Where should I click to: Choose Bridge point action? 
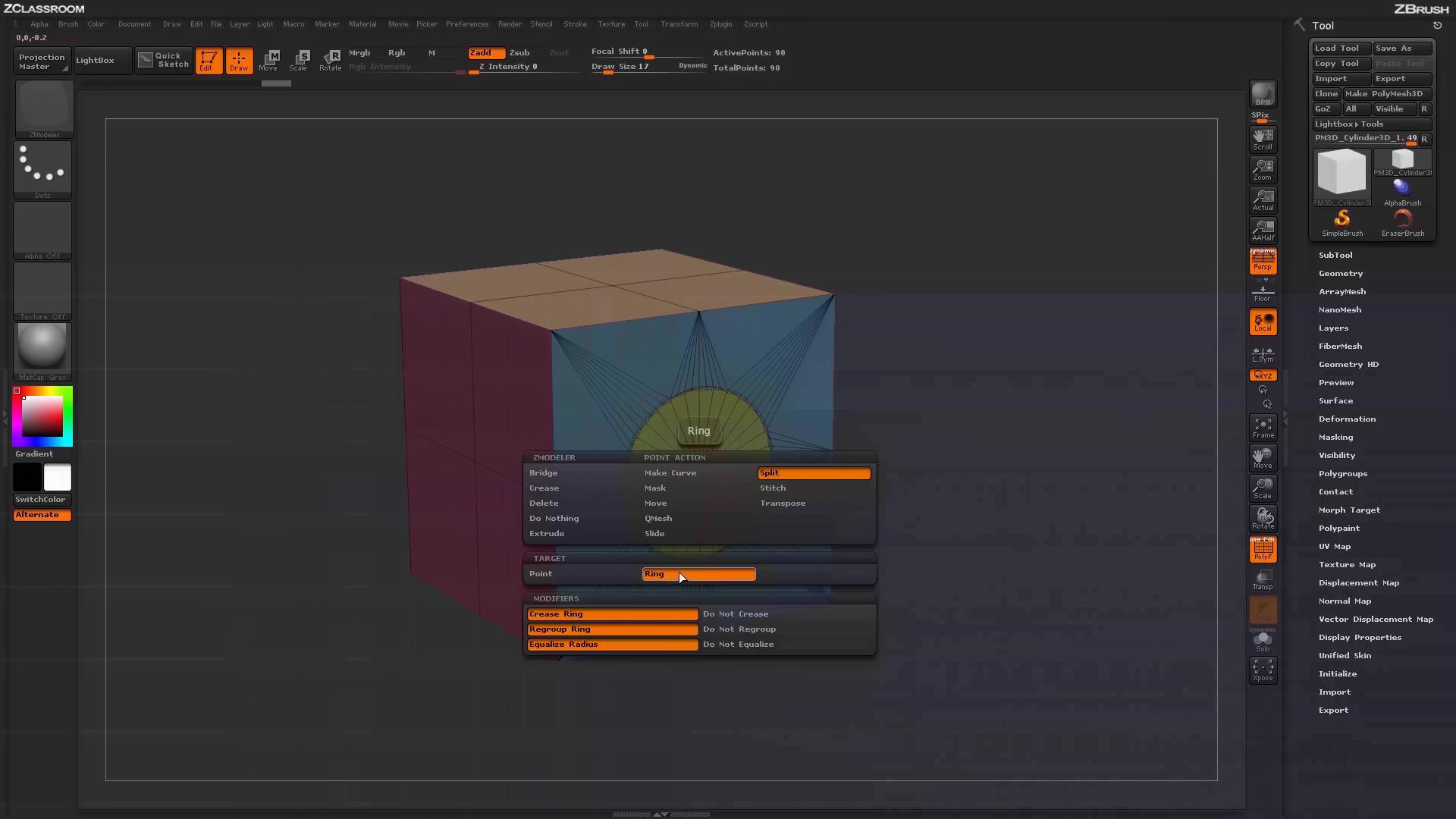[x=583, y=473]
